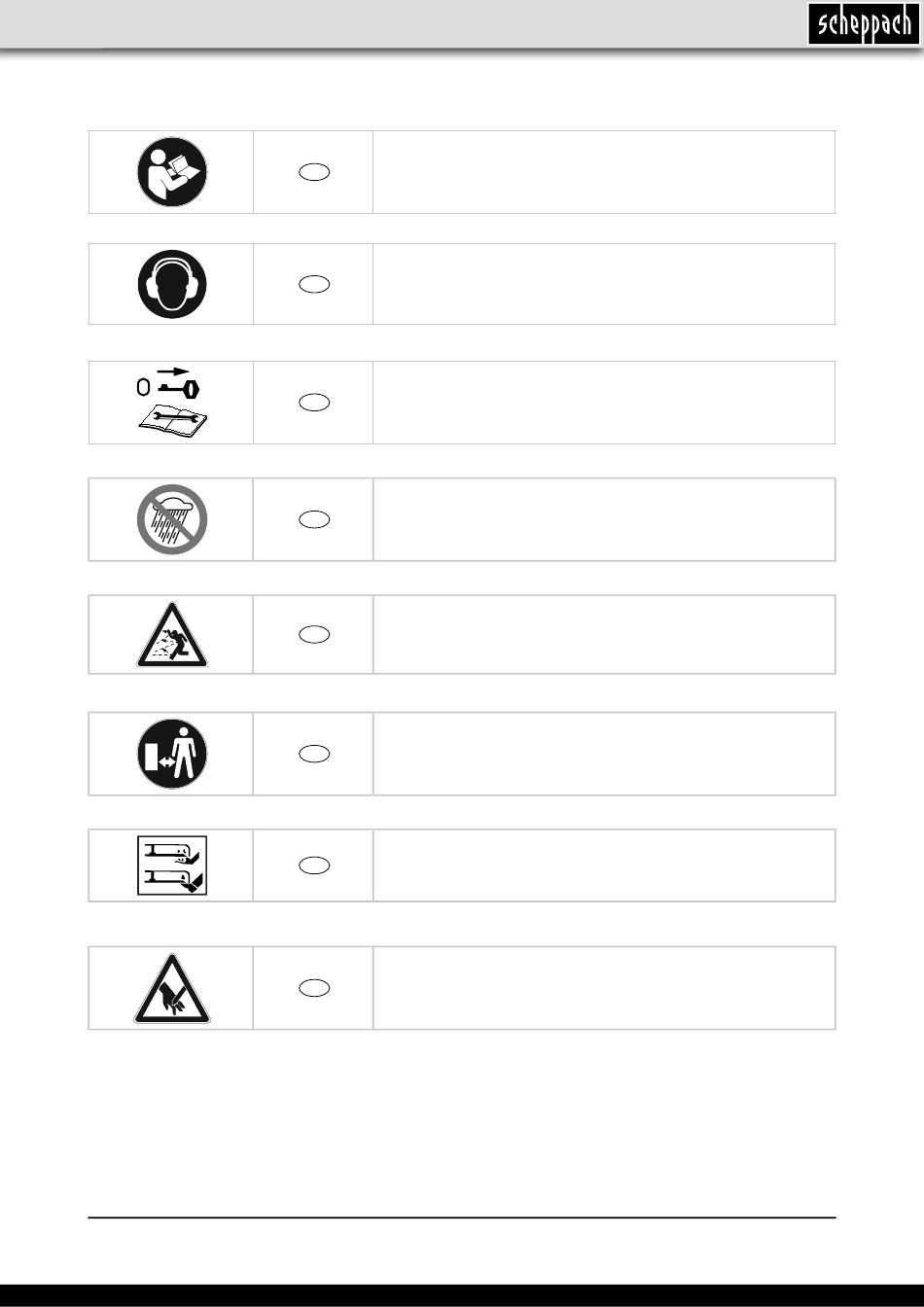Click the empty text box beside read-manual symbol
Image resolution: width=924 pixels, height=1307 pixels.
tap(604, 172)
